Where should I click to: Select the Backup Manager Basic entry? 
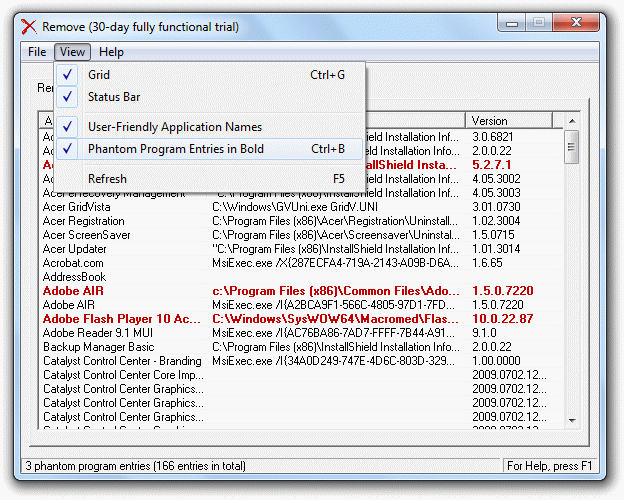99,347
